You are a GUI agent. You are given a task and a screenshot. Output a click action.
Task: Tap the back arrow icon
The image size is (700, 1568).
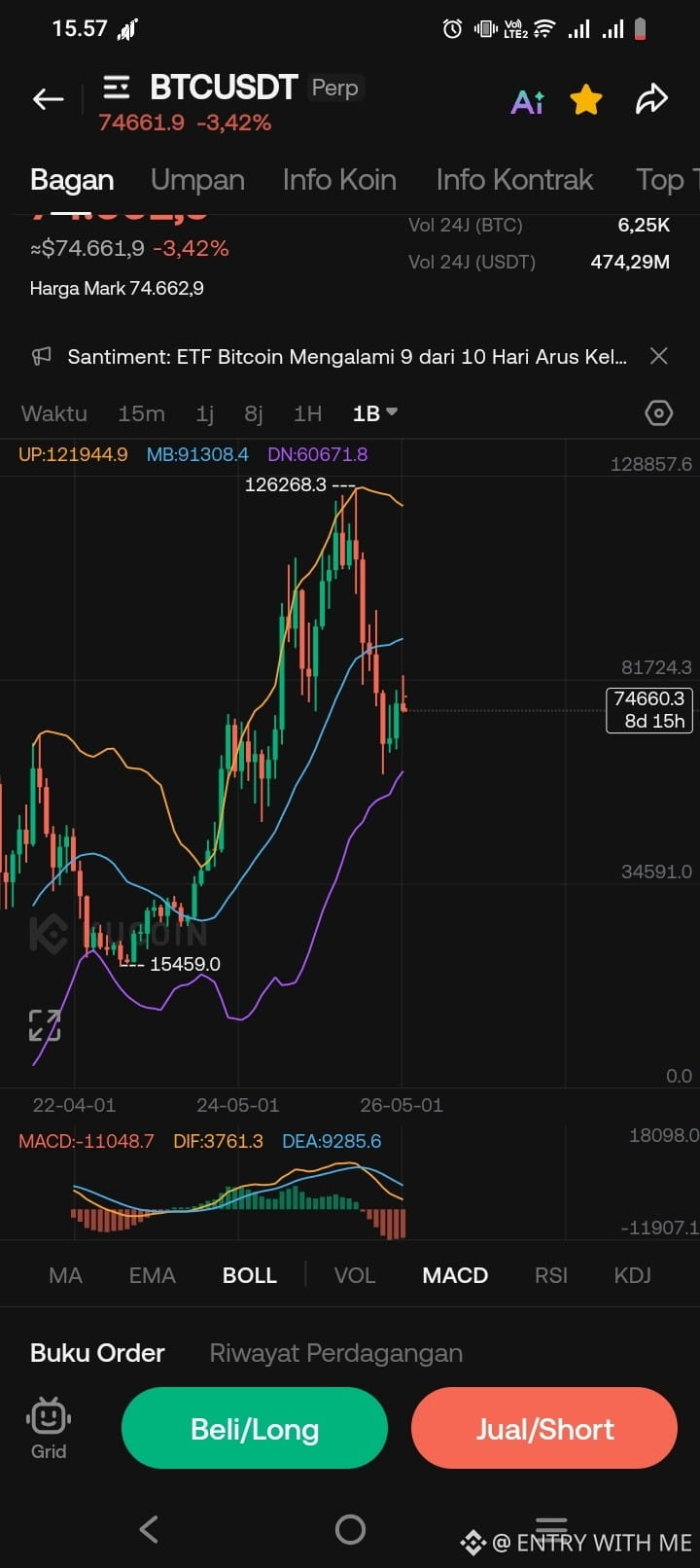point(48,98)
